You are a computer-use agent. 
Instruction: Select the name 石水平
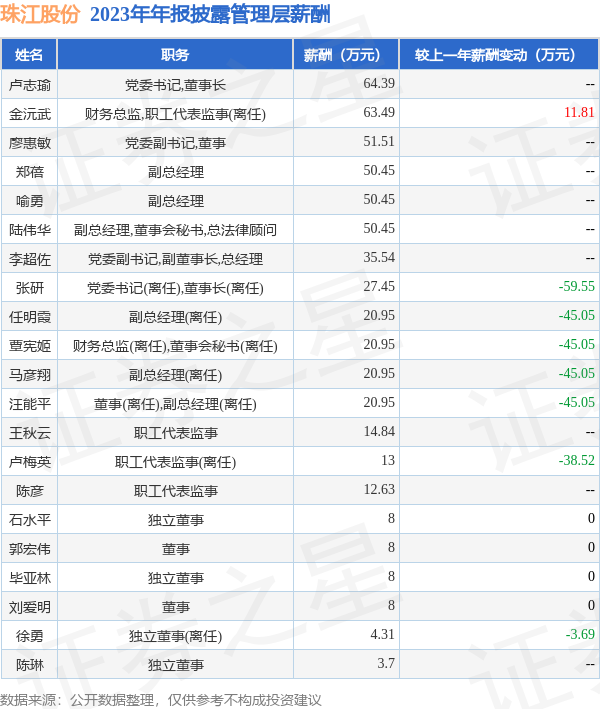click(x=30, y=520)
